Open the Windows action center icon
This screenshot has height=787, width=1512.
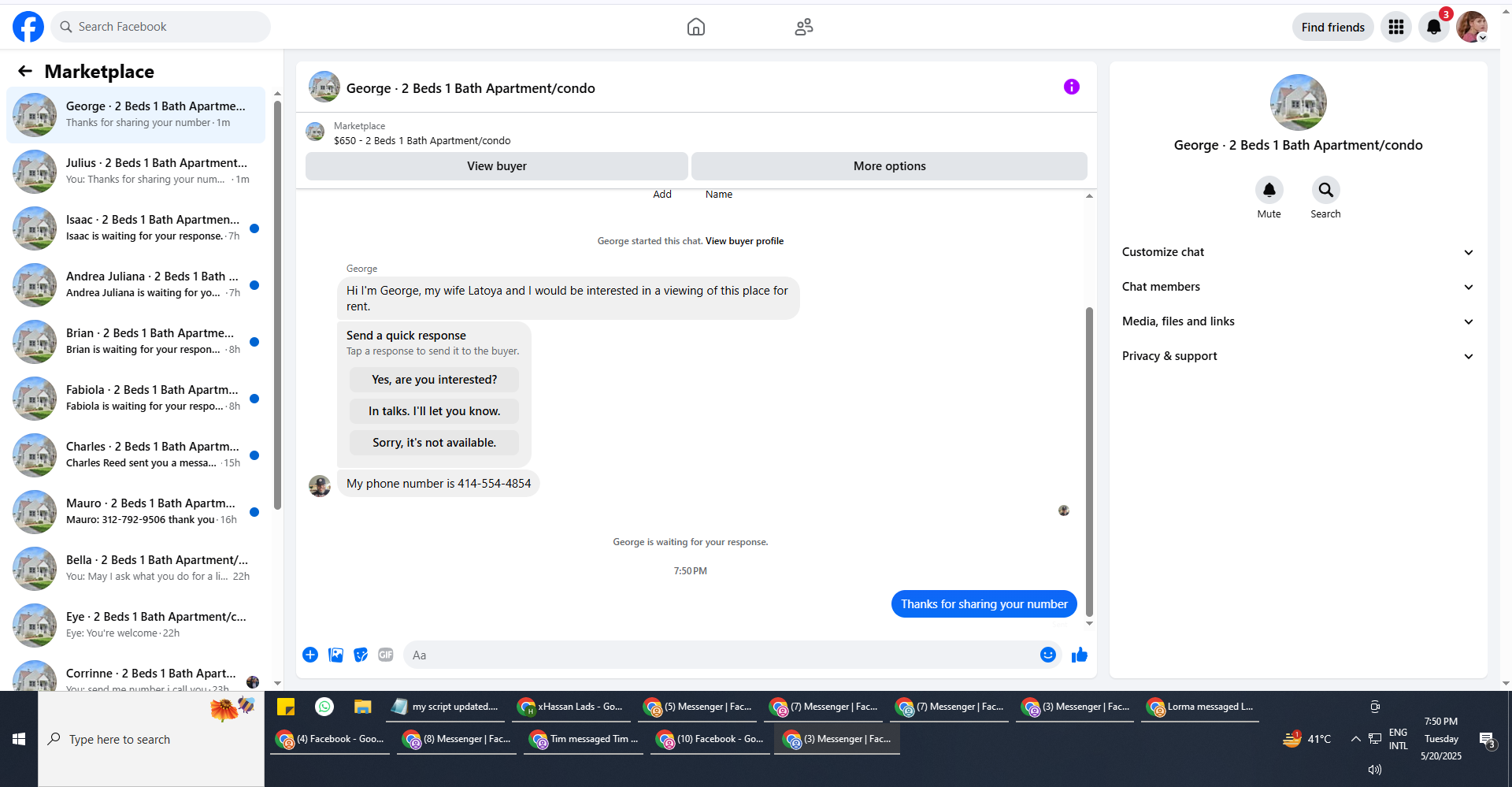click(1487, 739)
